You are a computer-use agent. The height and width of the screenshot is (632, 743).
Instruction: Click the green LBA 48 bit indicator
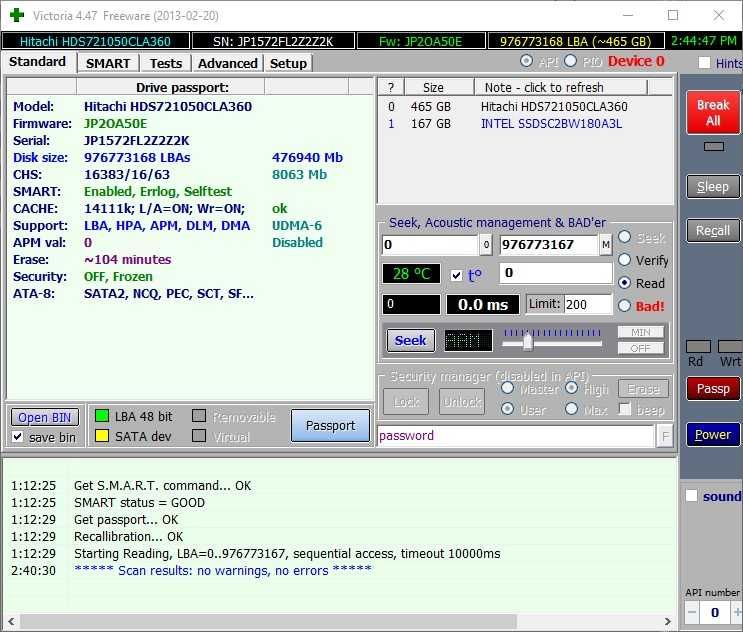point(102,416)
